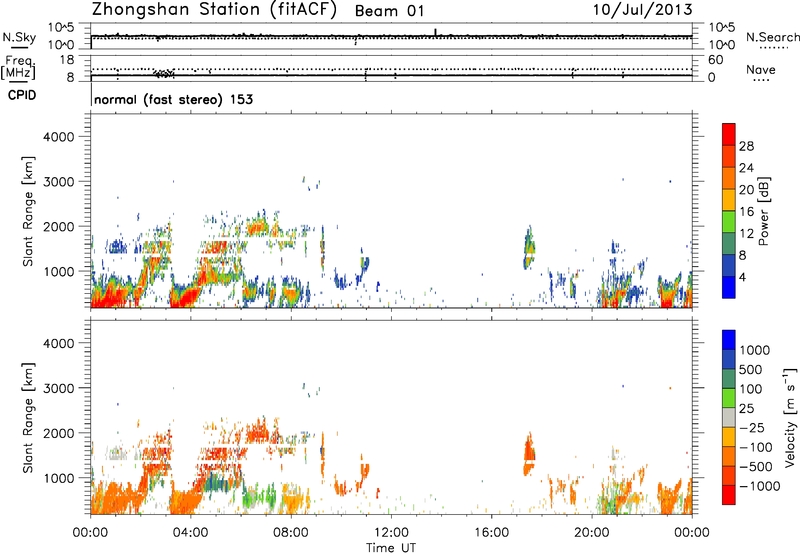Click the 500 label on Velocity colorbar
800x554 pixels.
pos(751,370)
